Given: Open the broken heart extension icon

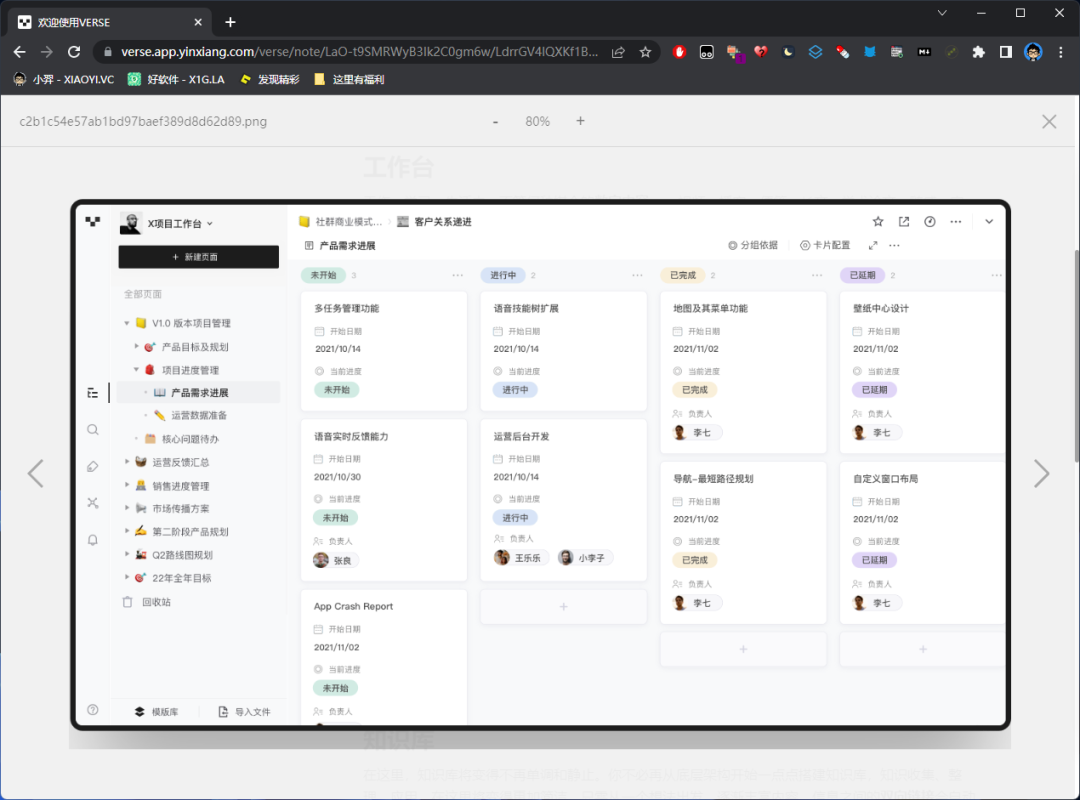Looking at the screenshot, I should [761, 52].
